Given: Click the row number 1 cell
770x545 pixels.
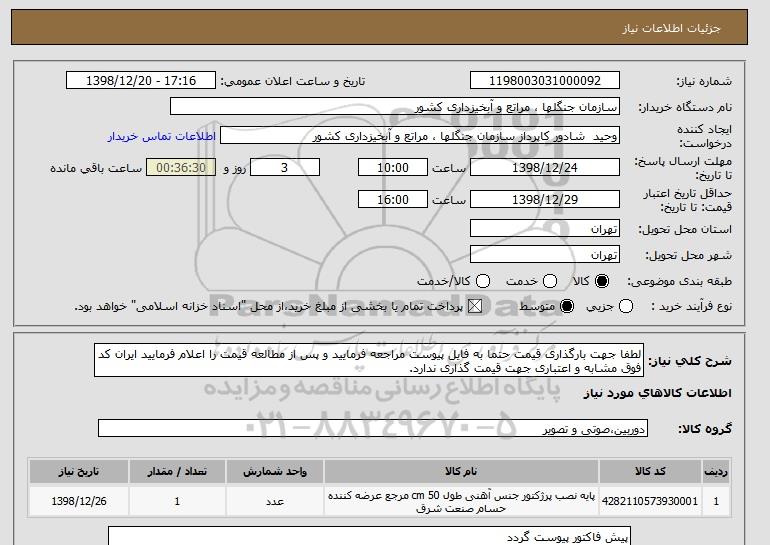Looking at the screenshot, I should coord(716,501).
